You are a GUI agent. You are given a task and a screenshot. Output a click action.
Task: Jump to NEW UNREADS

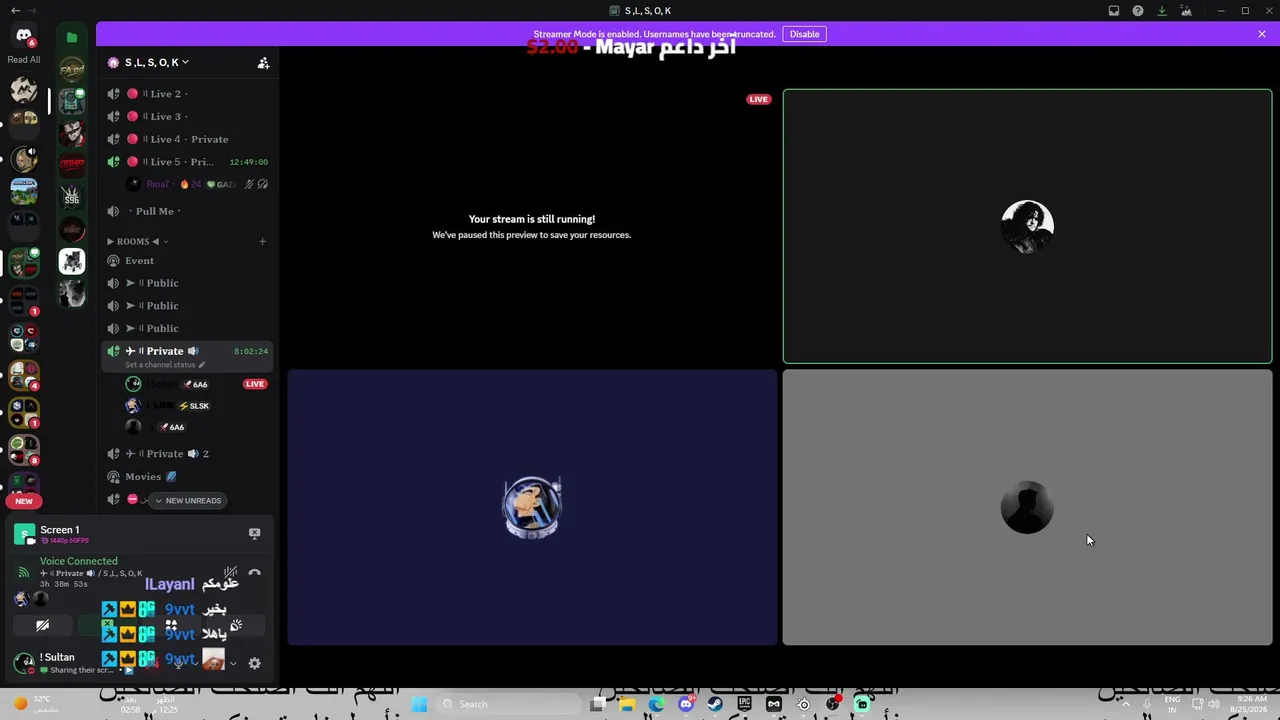[x=187, y=500]
